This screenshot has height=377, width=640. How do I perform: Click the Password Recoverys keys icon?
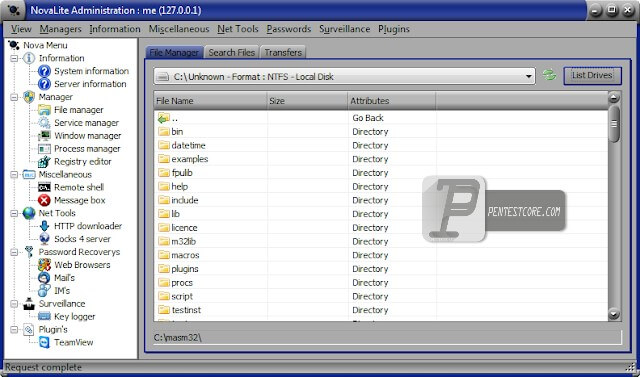coord(29,252)
